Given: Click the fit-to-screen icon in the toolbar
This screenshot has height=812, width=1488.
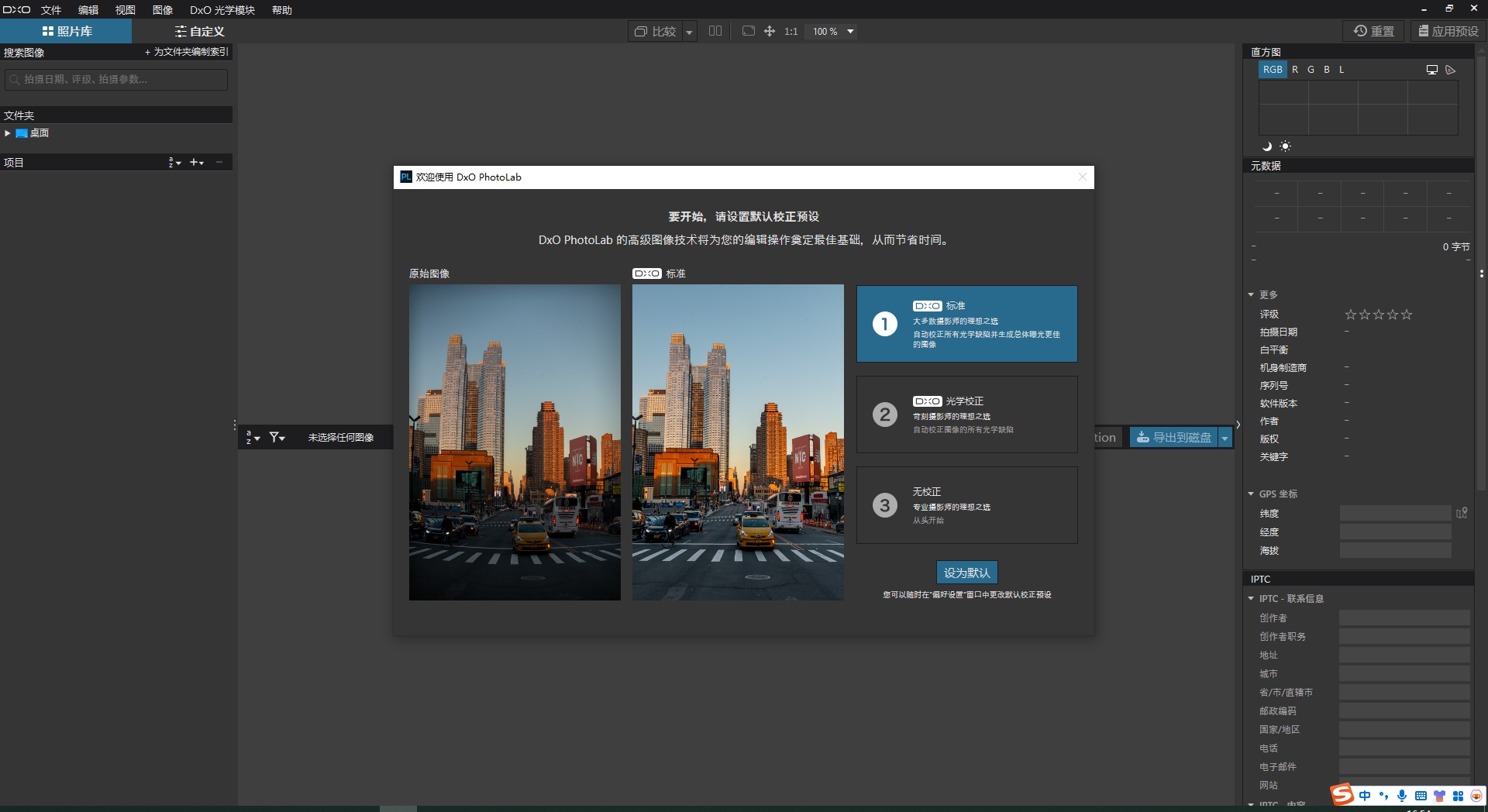Looking at the screenshot, I should (748, 31).
